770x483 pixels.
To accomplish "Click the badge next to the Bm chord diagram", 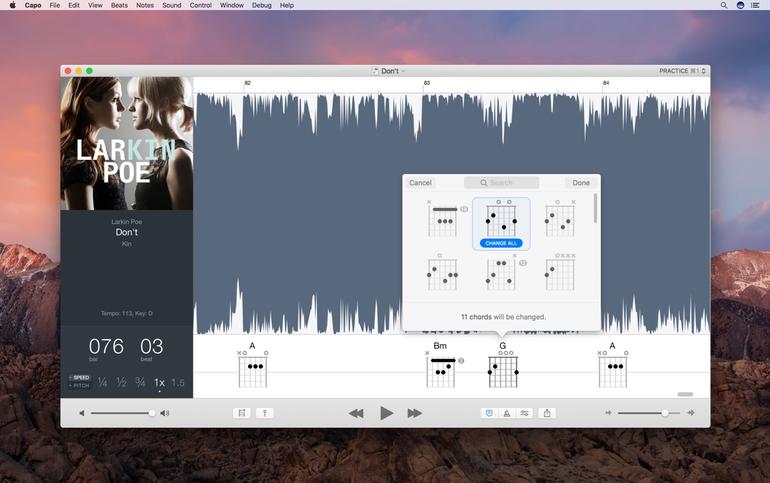I will pyautogui.click(x=461, y=361).
